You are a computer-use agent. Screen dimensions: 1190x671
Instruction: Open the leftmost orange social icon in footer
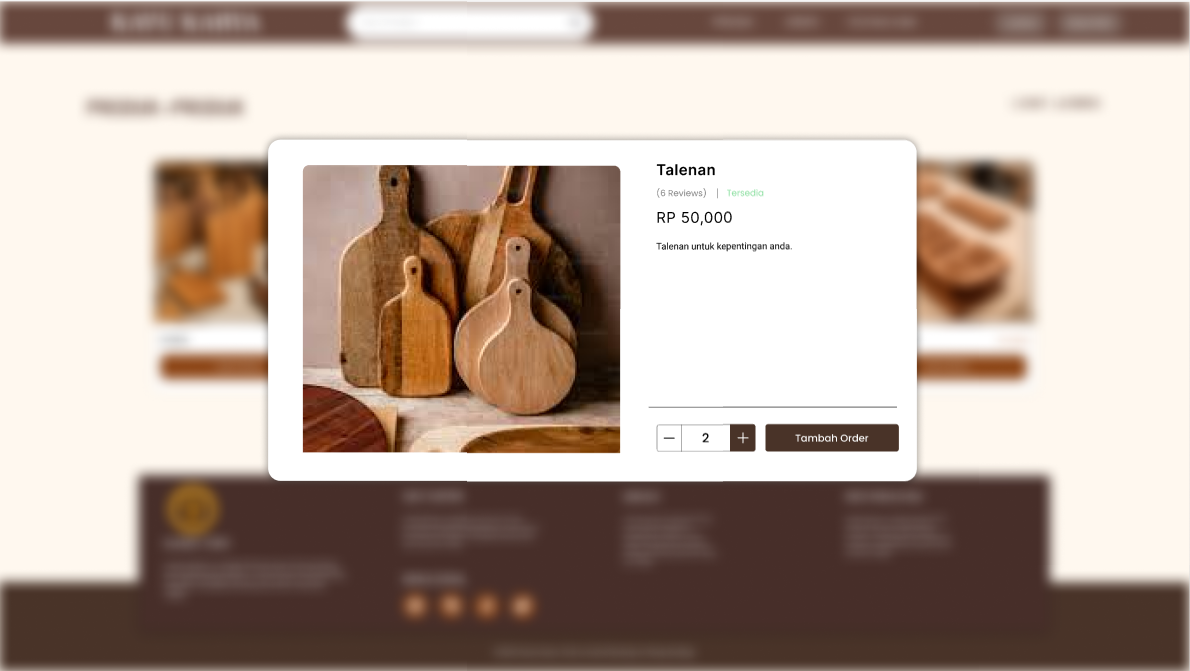tap(415, 606)
